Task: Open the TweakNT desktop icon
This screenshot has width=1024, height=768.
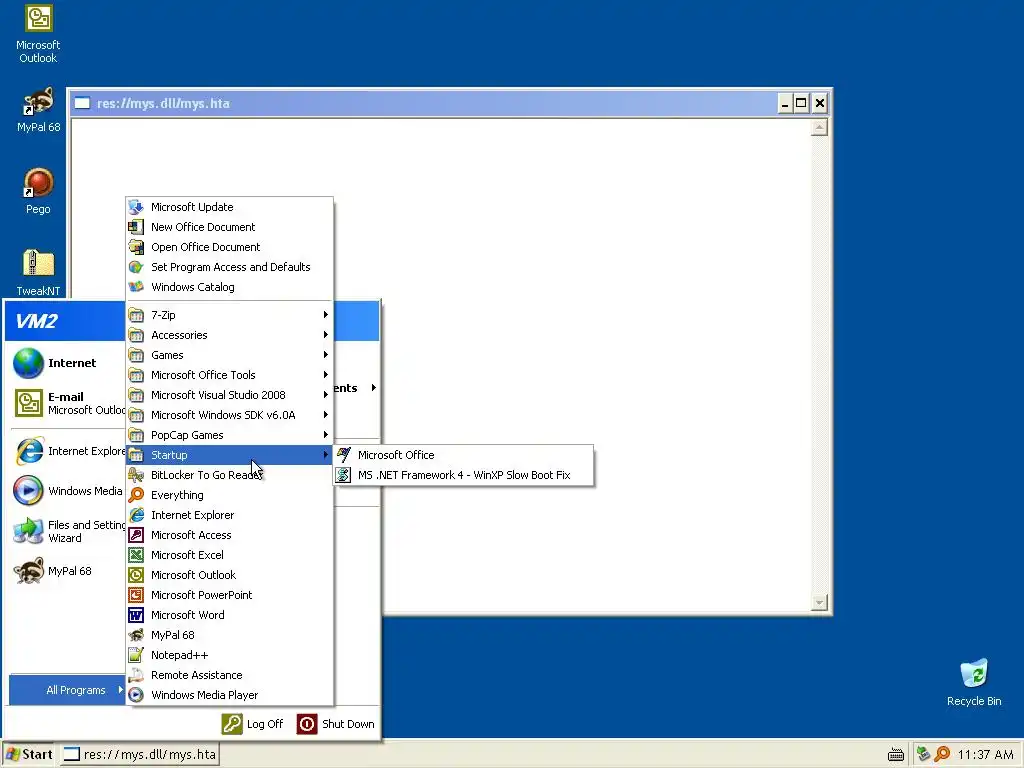Action: click(38, 273)
